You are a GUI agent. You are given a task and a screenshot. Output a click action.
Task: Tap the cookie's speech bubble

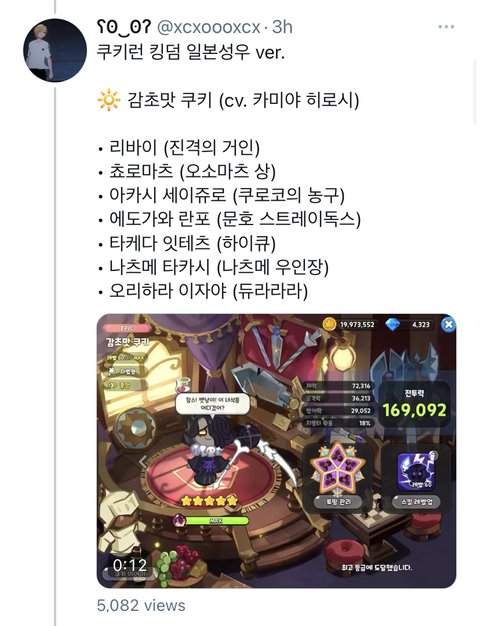coord(212,404)
